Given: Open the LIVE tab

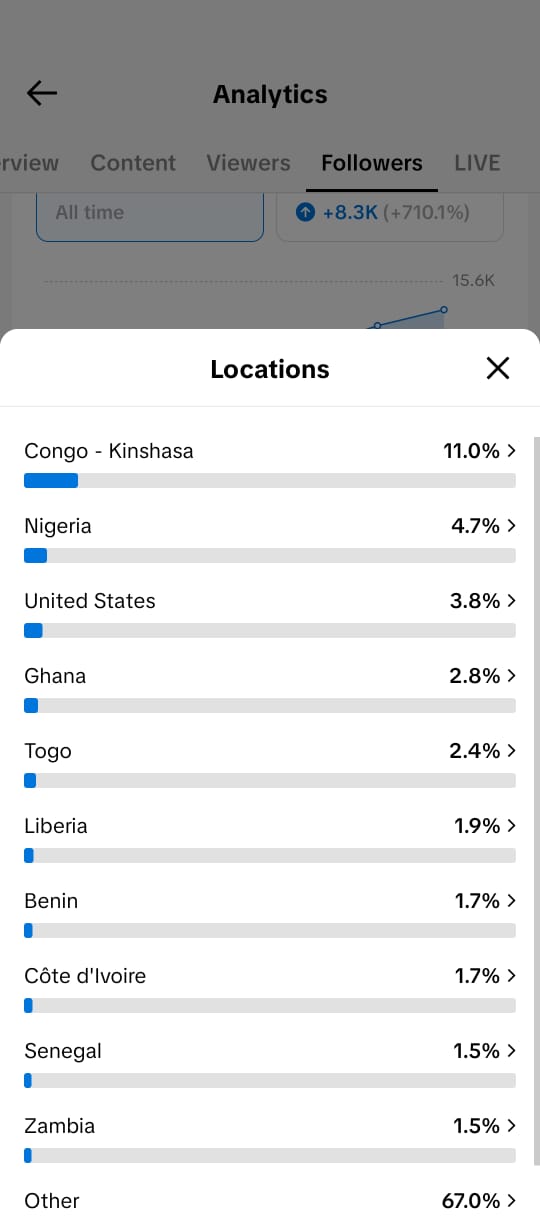Looking at the screenshot, I should tap(477, 163).
